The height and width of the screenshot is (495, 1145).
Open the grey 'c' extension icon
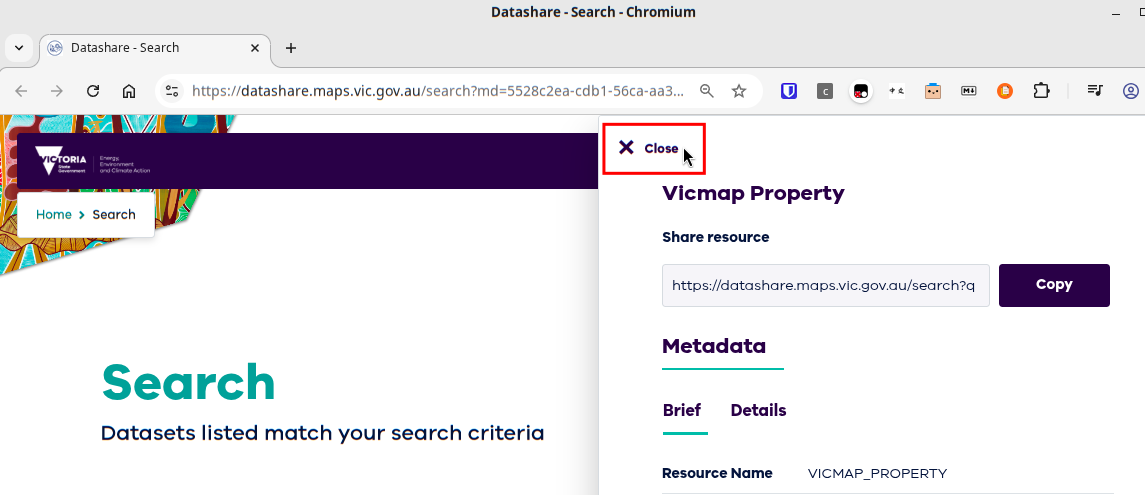click(824, 91)
